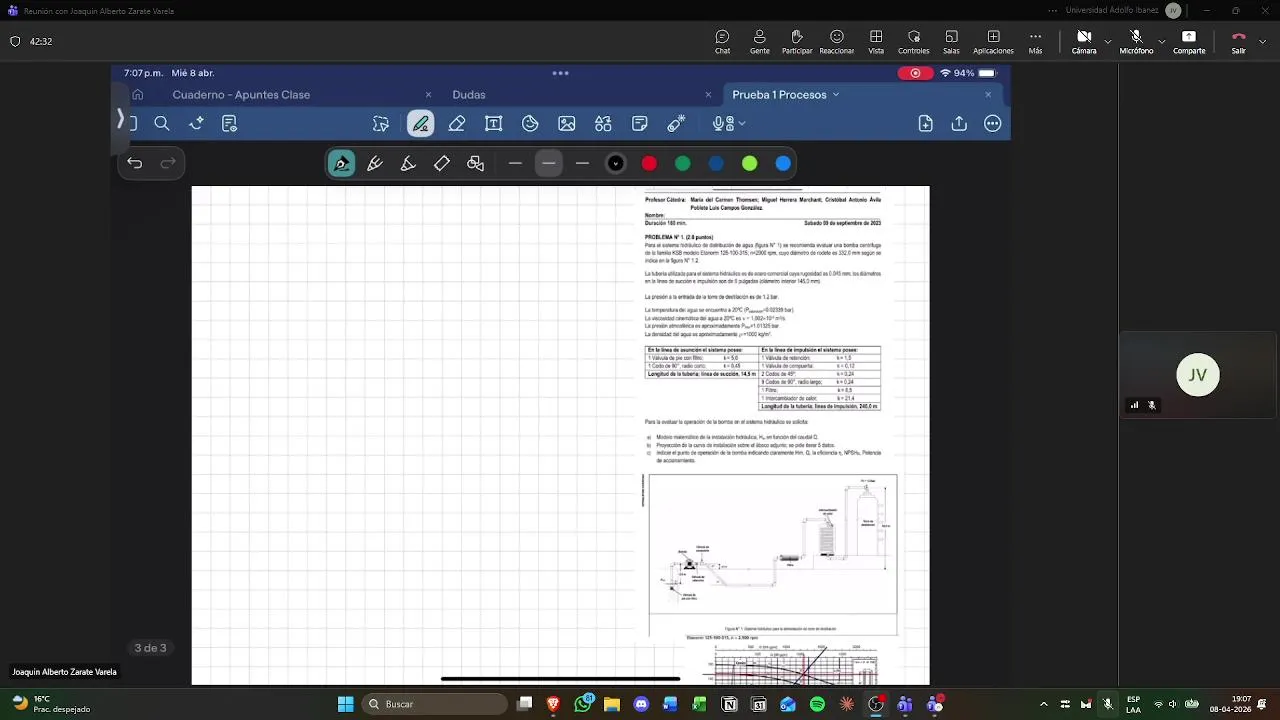Pick the red pen color
1280x720 pixels.
(x=649, y=163)
